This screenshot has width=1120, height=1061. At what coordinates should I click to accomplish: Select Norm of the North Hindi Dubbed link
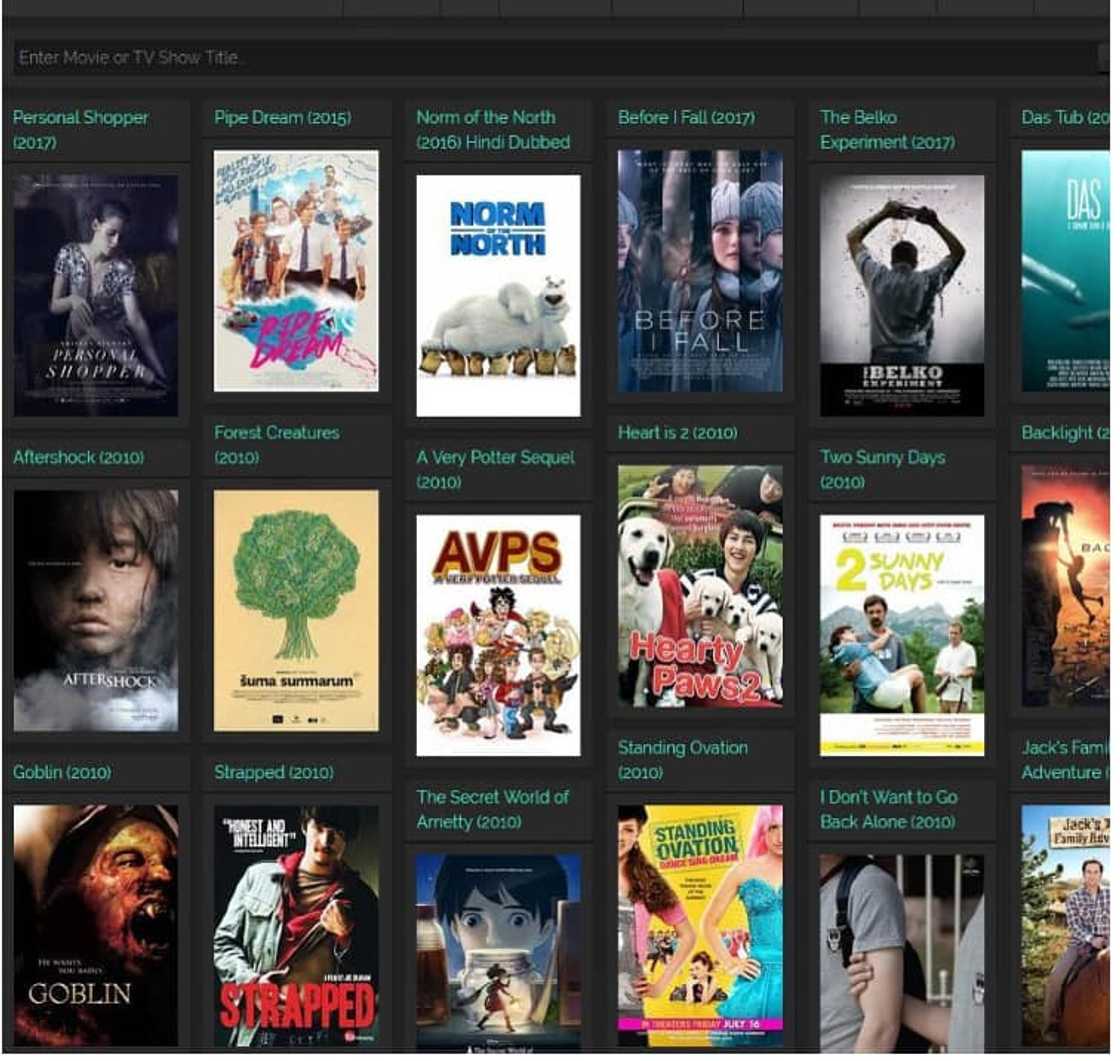pos(489,129)
